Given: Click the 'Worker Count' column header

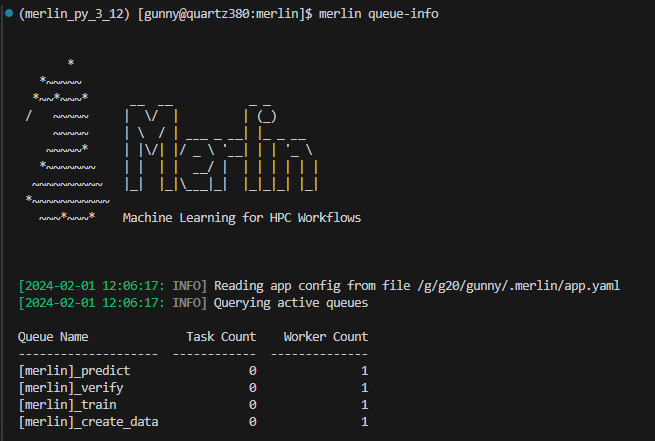Looking at the screenshot, I should coord(326,337).
